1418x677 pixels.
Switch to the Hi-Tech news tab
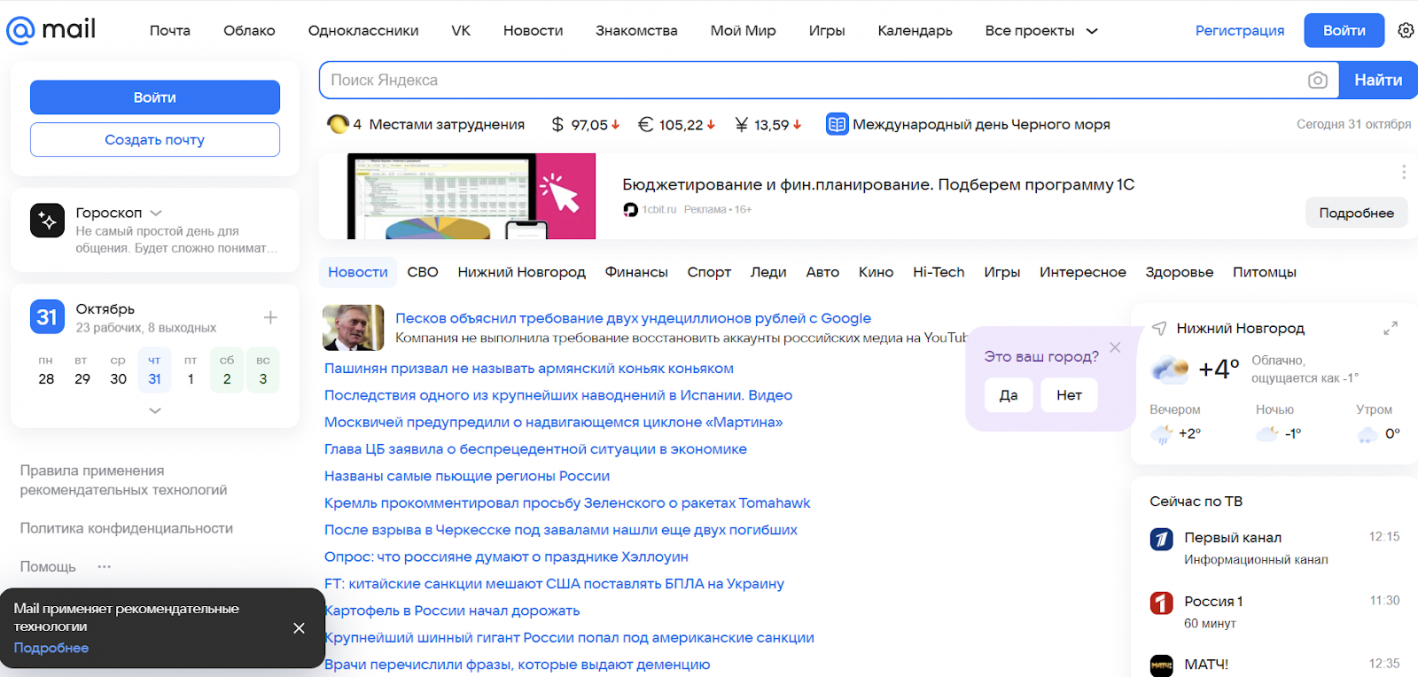pyautogui.click(x=939, y=272)
